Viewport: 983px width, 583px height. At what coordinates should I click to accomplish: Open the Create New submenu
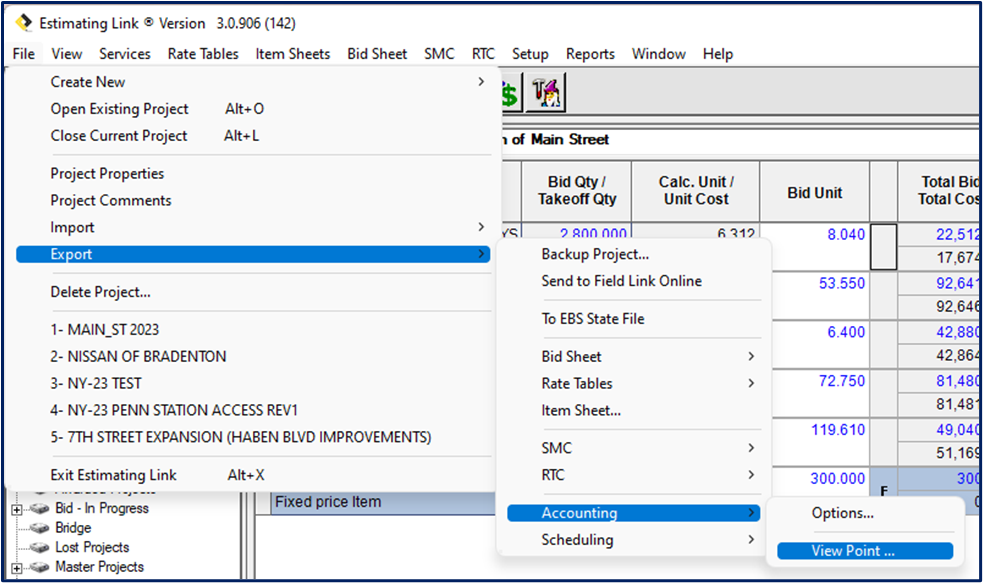click(253, 82)
